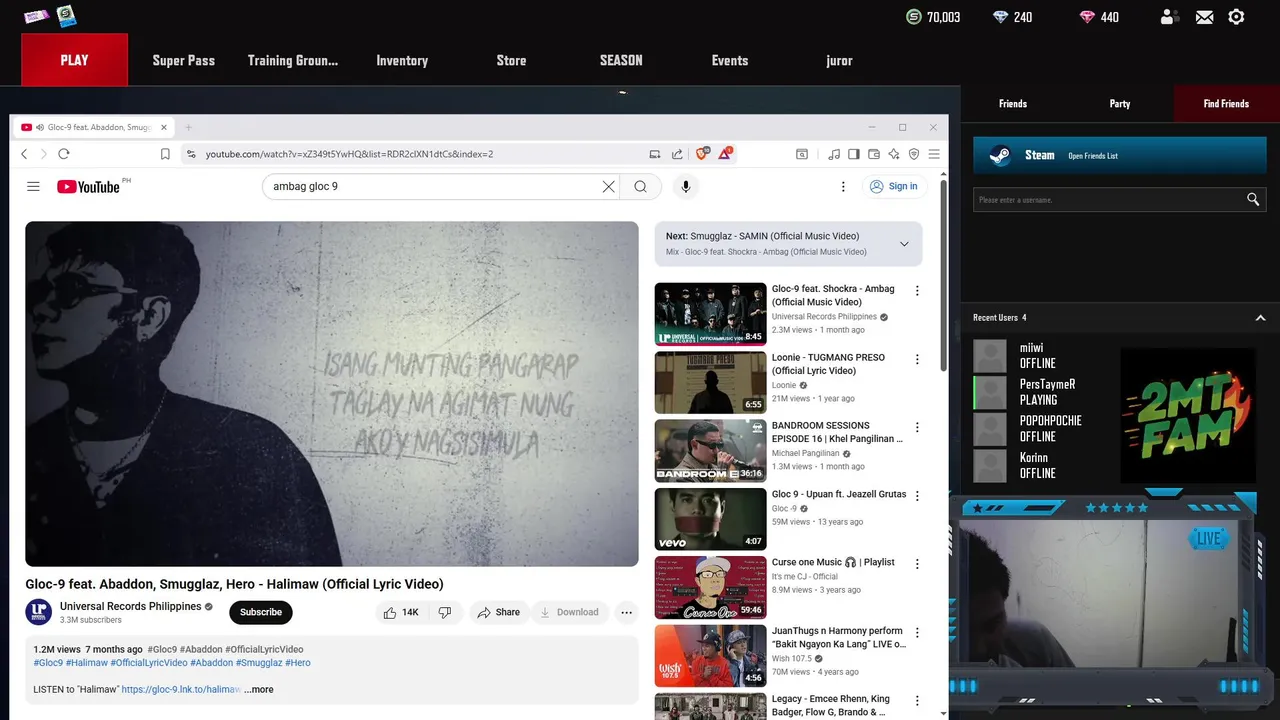Select the Find Friends tab
Screen dimensions: 1280x720
1226,103
